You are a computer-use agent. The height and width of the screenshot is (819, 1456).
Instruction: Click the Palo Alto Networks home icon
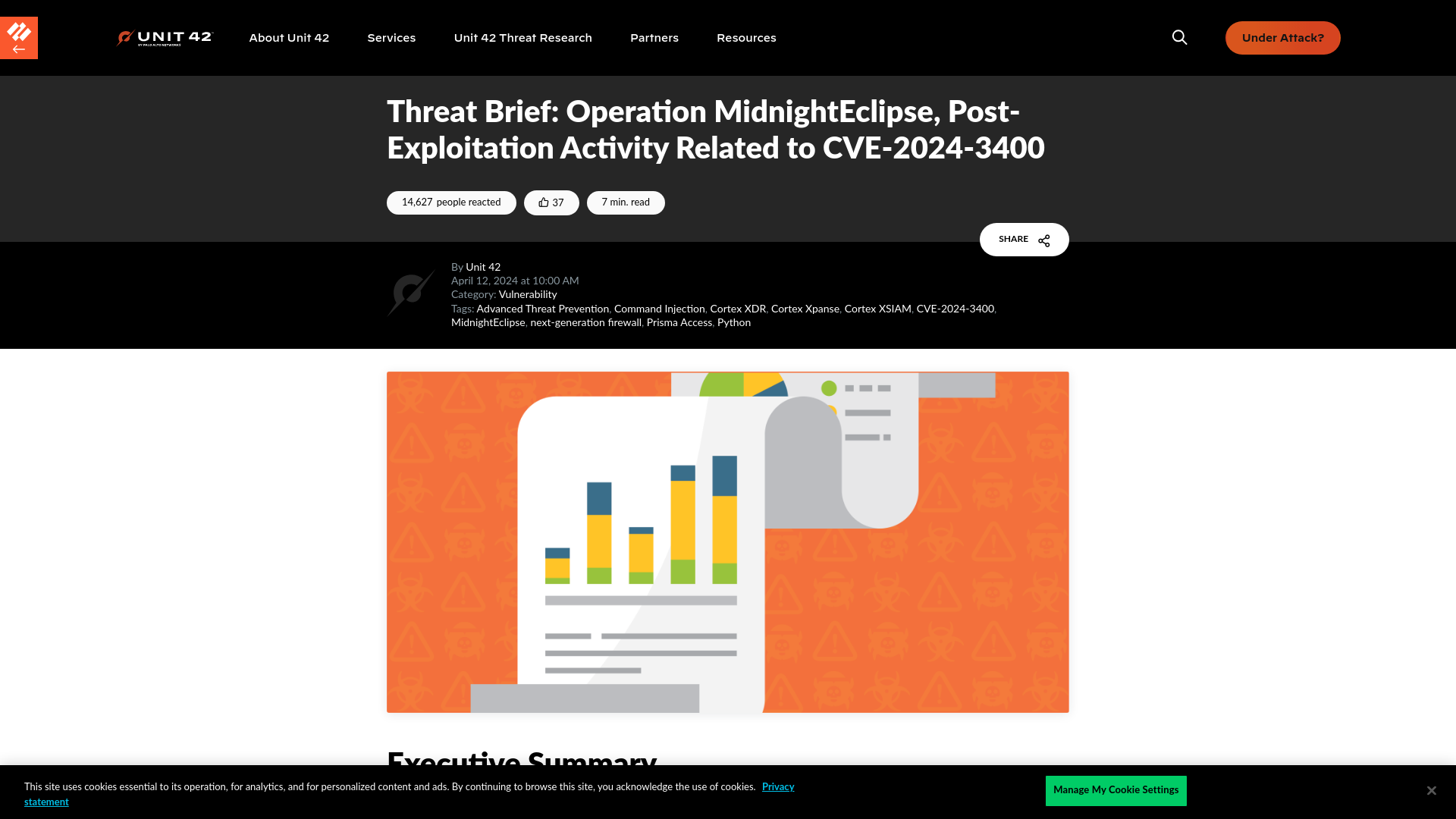pos(19,37)
